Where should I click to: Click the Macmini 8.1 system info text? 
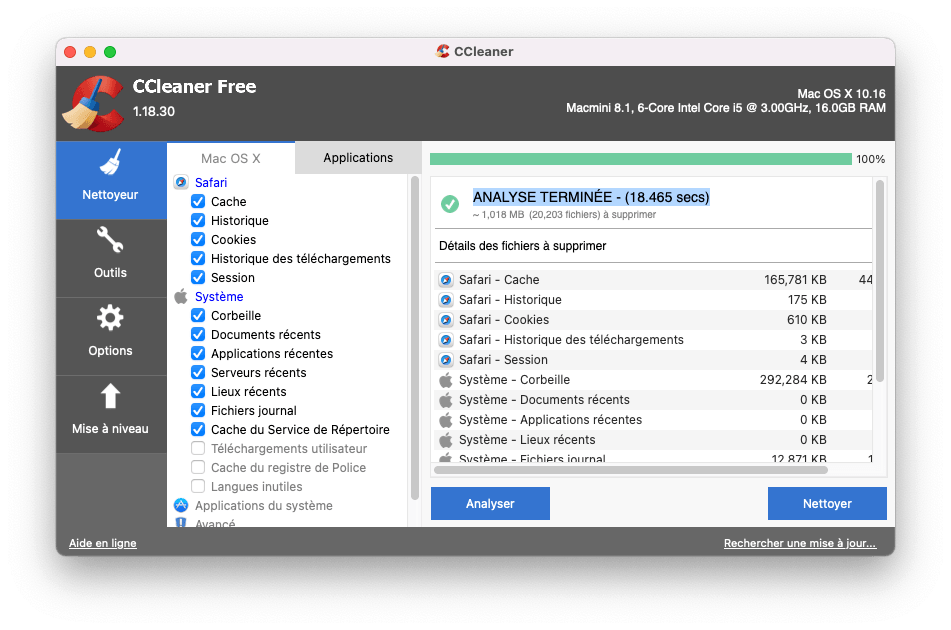(x=725, y=108)
